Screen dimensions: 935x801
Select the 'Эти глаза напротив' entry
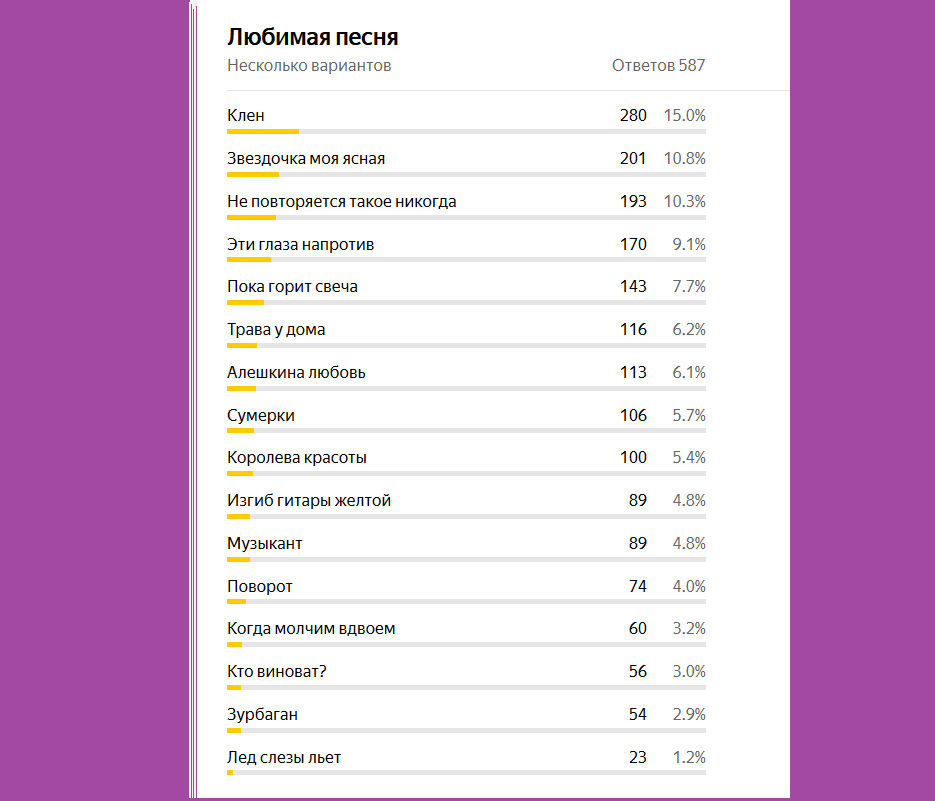(301, 245)
